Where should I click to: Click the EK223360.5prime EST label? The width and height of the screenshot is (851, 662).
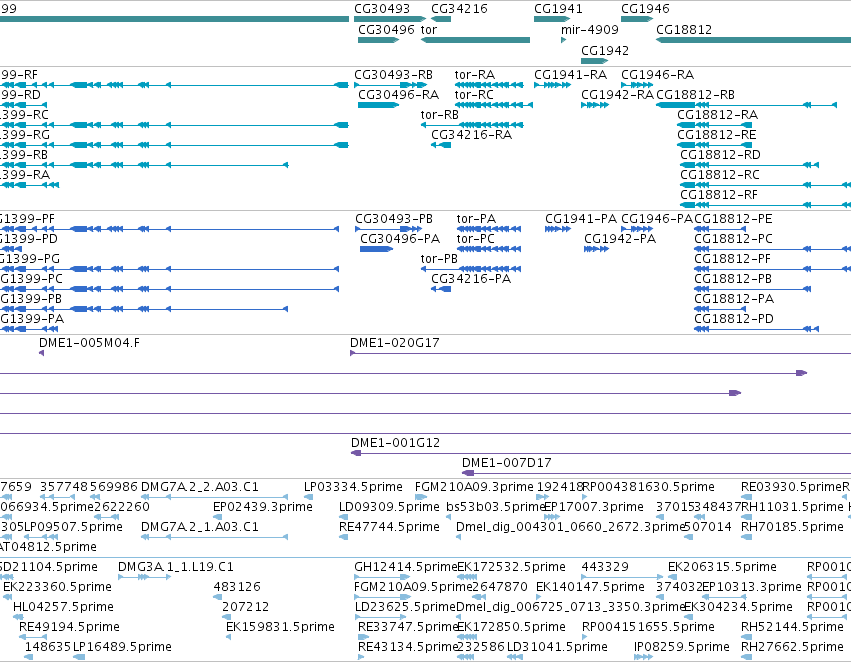[x=58, y=587]
